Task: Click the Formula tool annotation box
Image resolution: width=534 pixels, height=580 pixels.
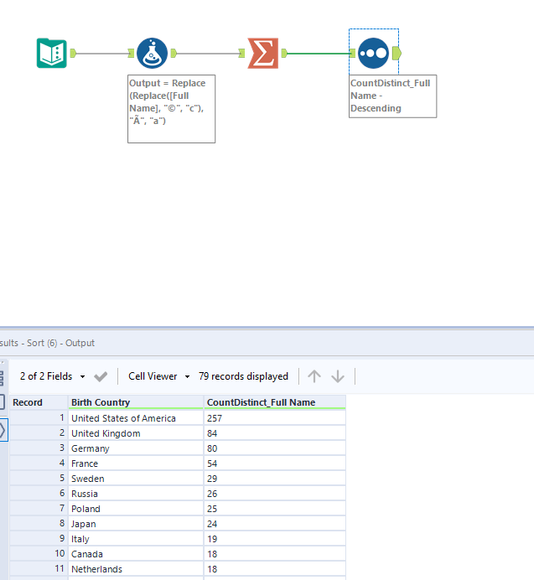Action: 172,109
